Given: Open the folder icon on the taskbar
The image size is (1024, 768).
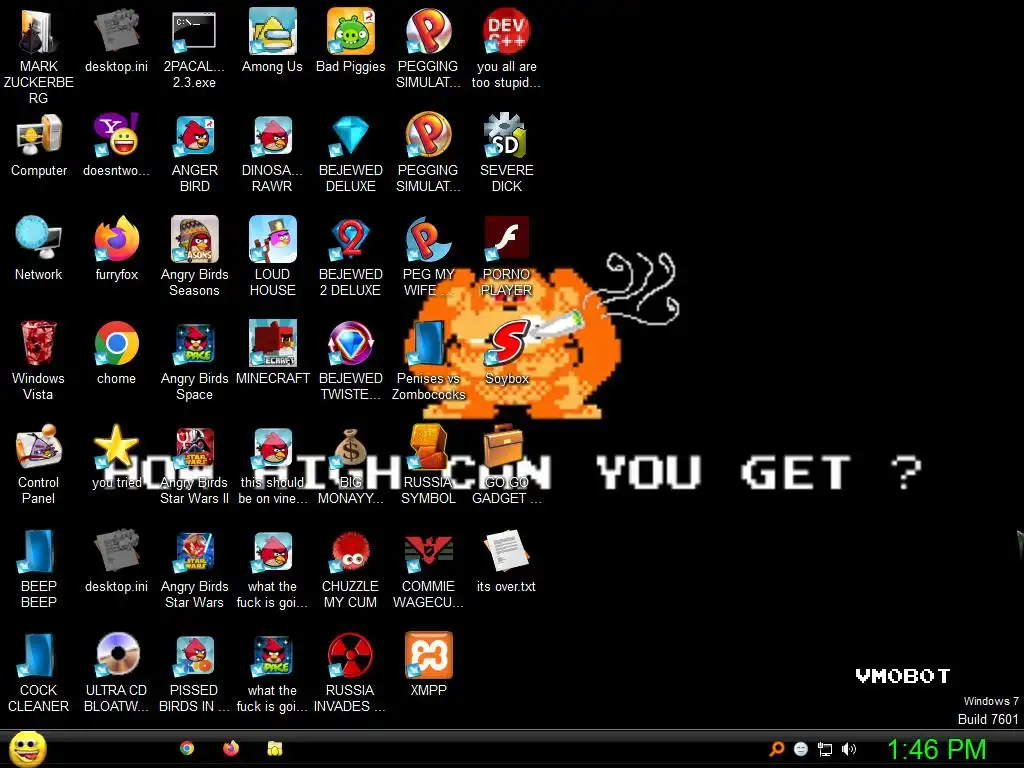Looking at the screenshot, I should click(275, 748).
